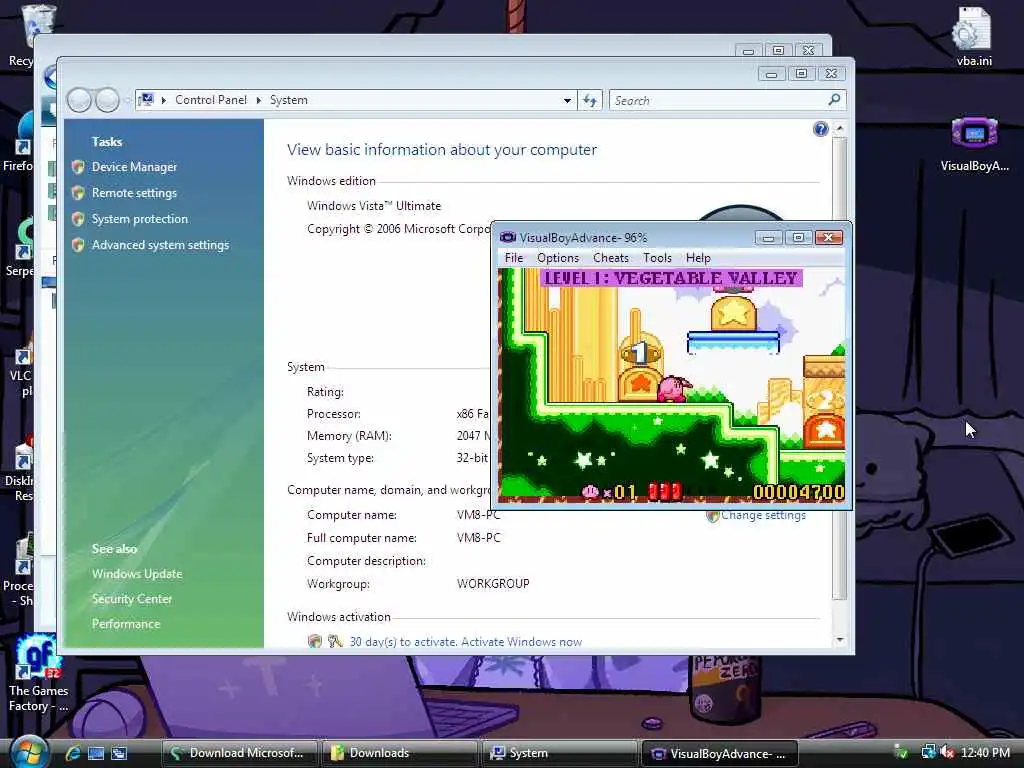Open Performance under See also

point(126,624)
